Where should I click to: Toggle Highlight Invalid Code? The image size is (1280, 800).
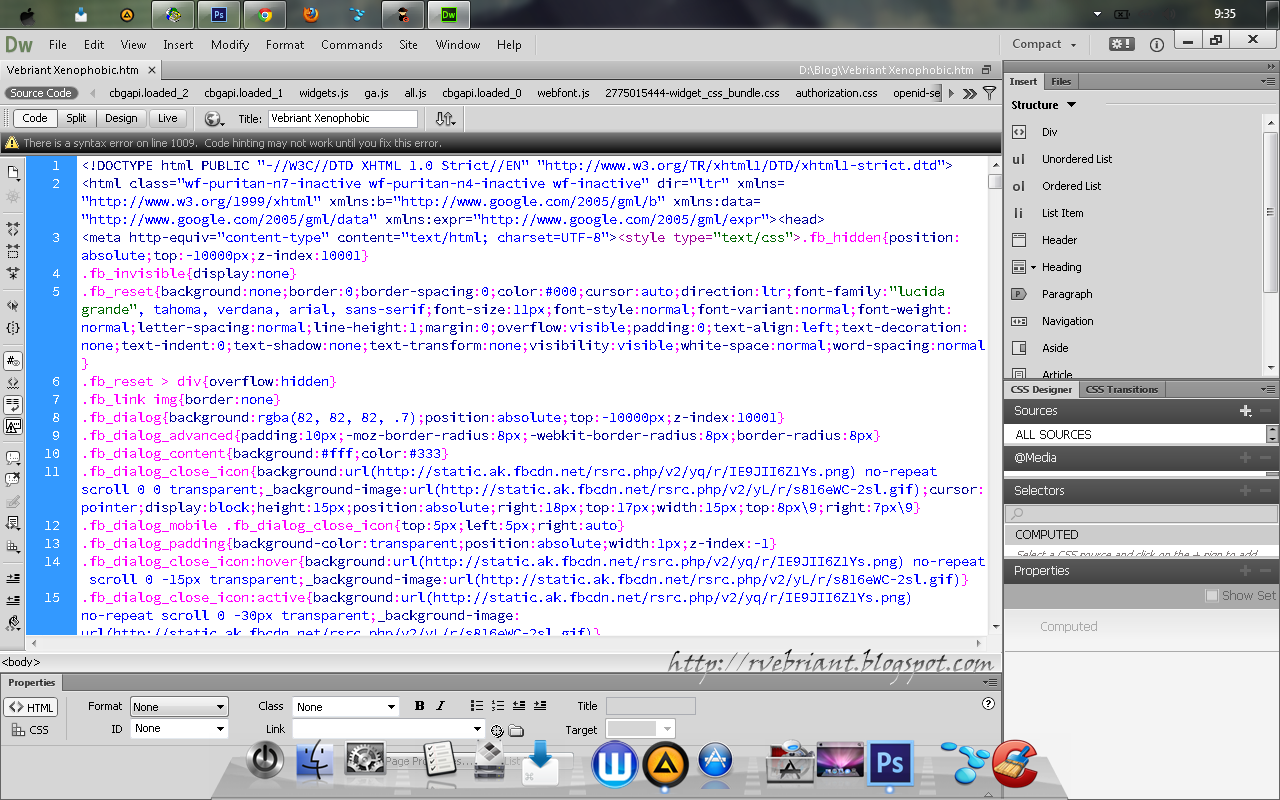tap(13, 382)
